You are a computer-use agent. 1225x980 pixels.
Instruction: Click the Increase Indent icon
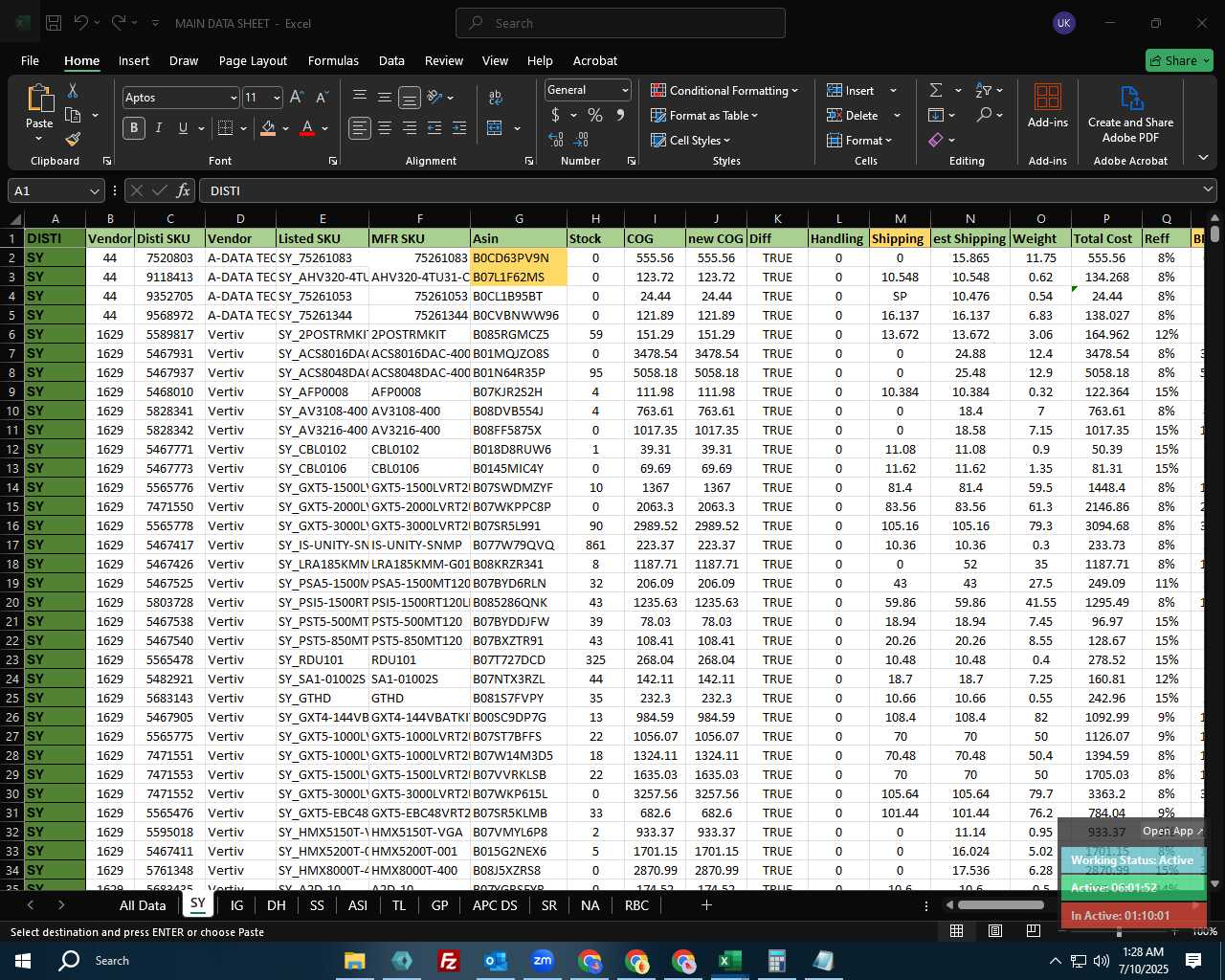click(458, 128)
